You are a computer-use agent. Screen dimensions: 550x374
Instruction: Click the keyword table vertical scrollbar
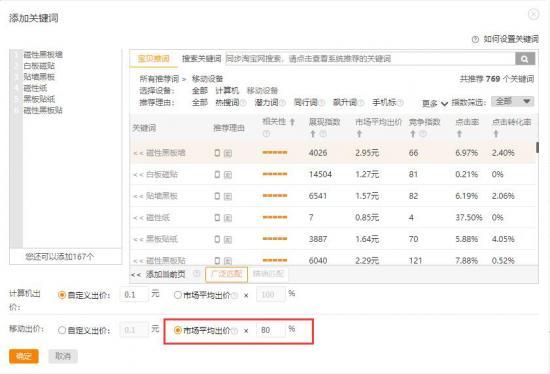[537, 147]
